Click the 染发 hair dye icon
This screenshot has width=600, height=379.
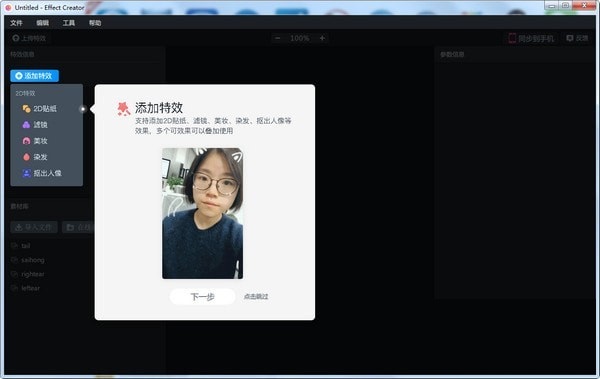[26, 157]
